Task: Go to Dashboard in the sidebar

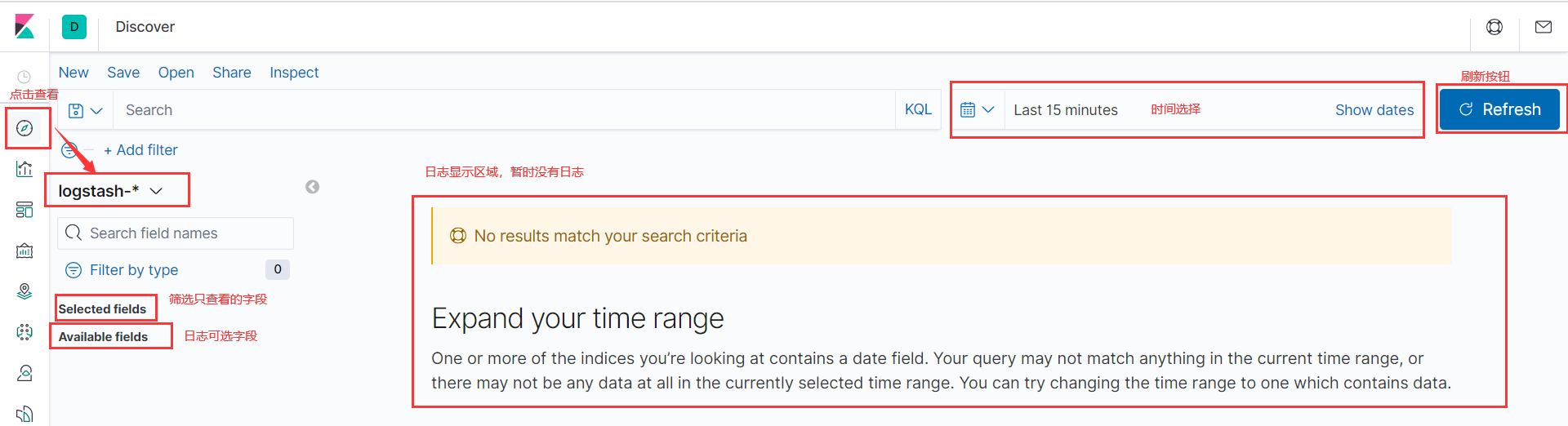Action: coord(24,210)
